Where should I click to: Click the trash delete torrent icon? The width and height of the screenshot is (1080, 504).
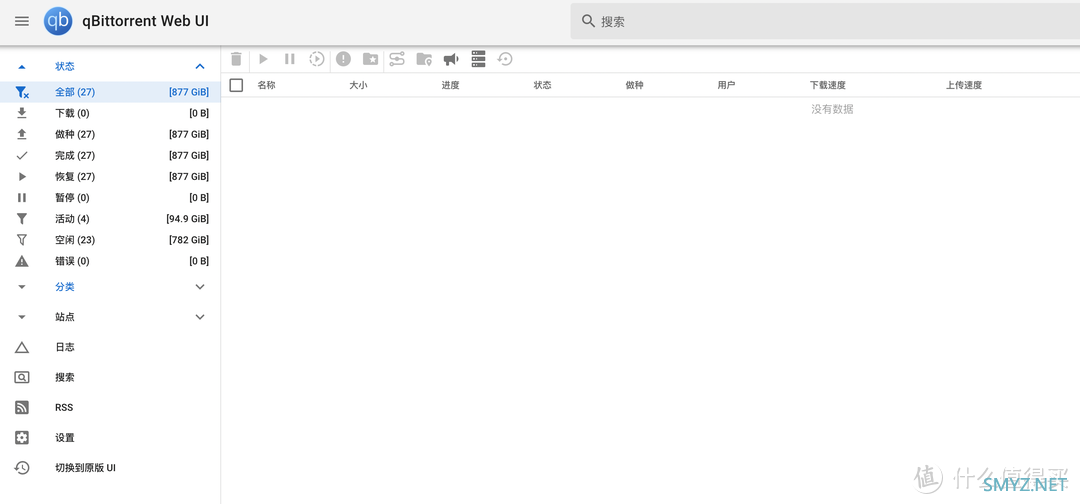pos(236,59)
